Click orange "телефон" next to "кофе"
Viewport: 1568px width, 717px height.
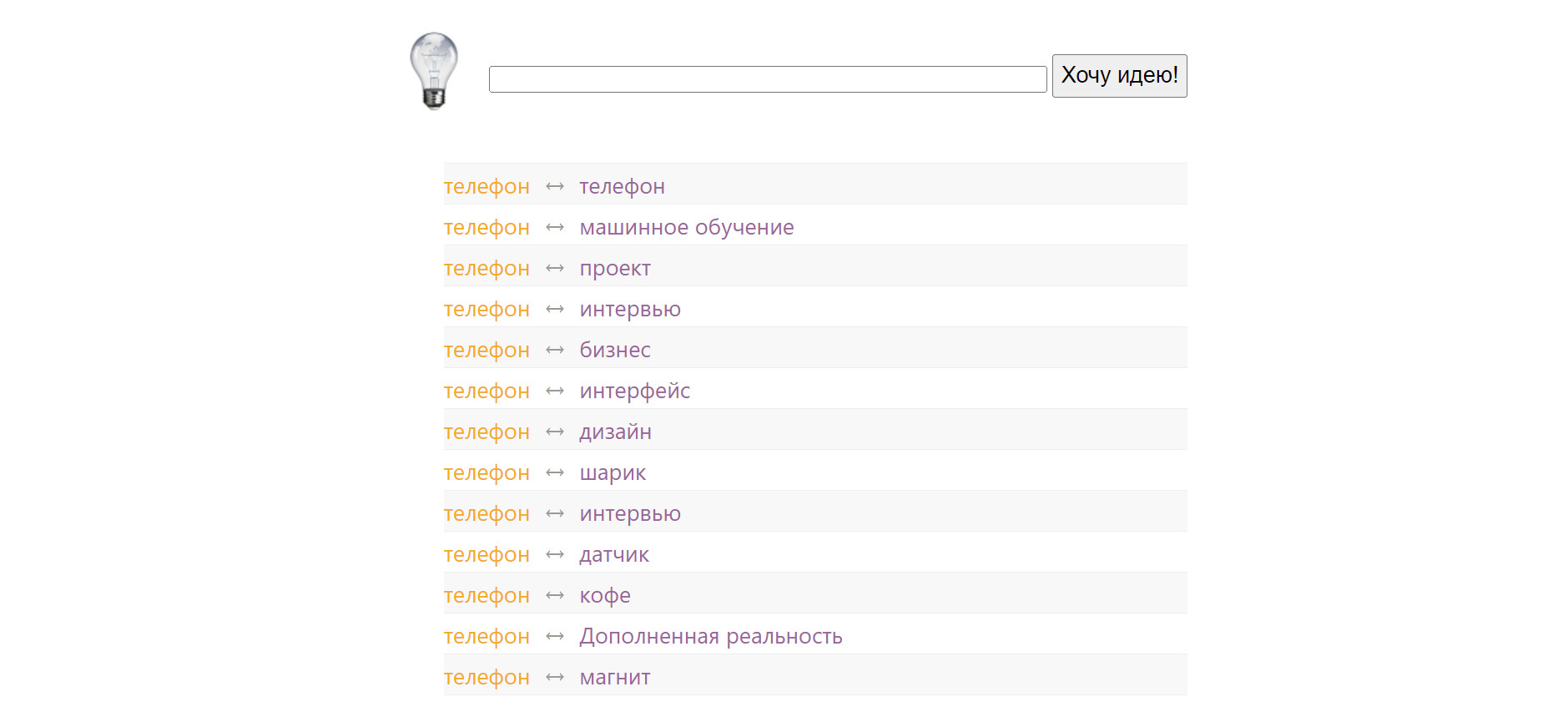(x=487, y=596)
